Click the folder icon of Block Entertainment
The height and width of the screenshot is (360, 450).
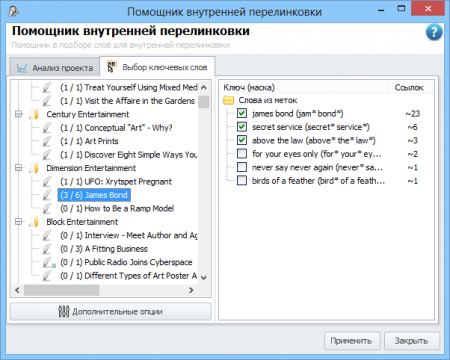pyautogui.click(x=34, y=222)
